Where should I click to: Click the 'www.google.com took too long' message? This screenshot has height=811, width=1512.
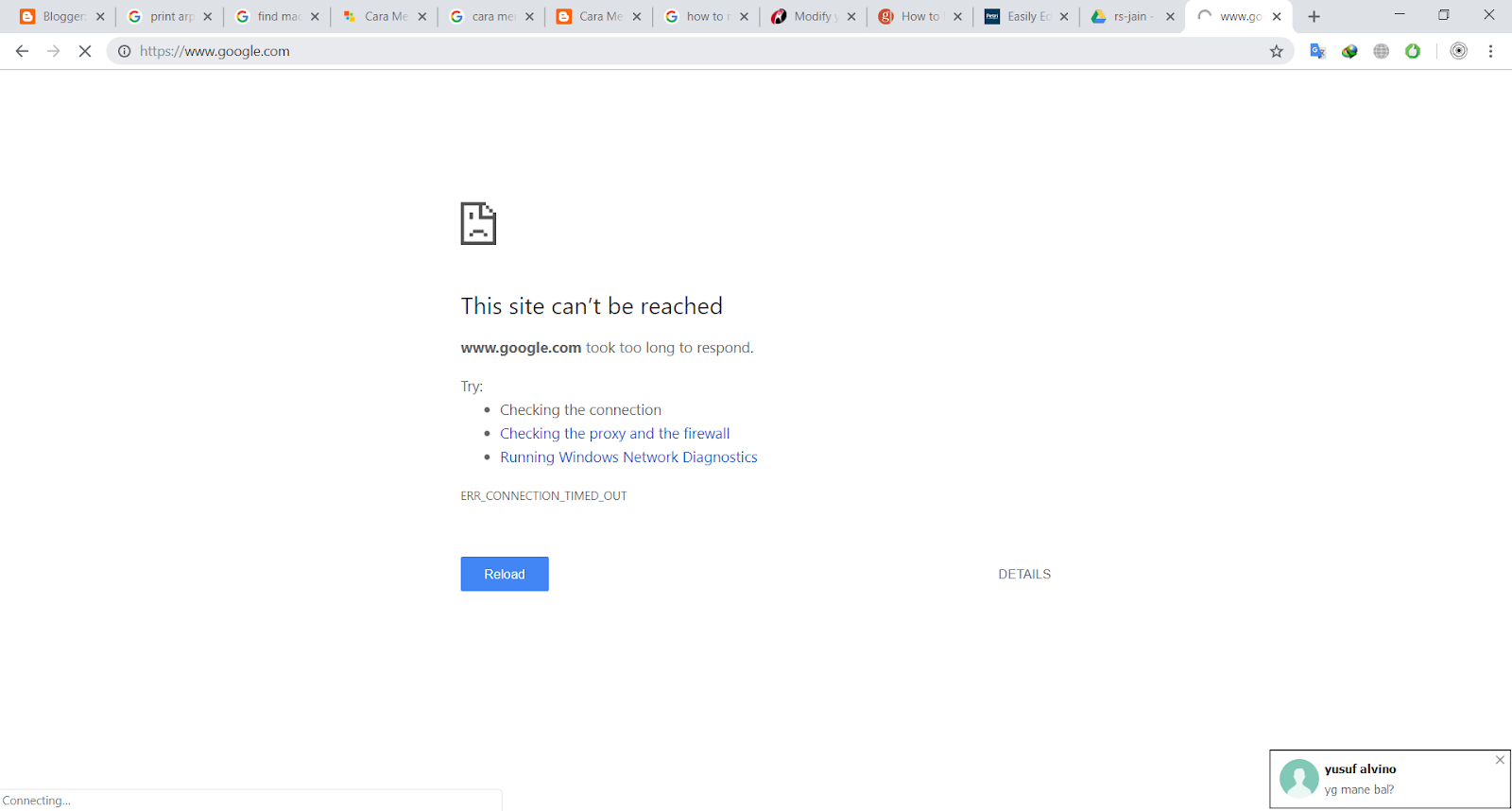607,348
